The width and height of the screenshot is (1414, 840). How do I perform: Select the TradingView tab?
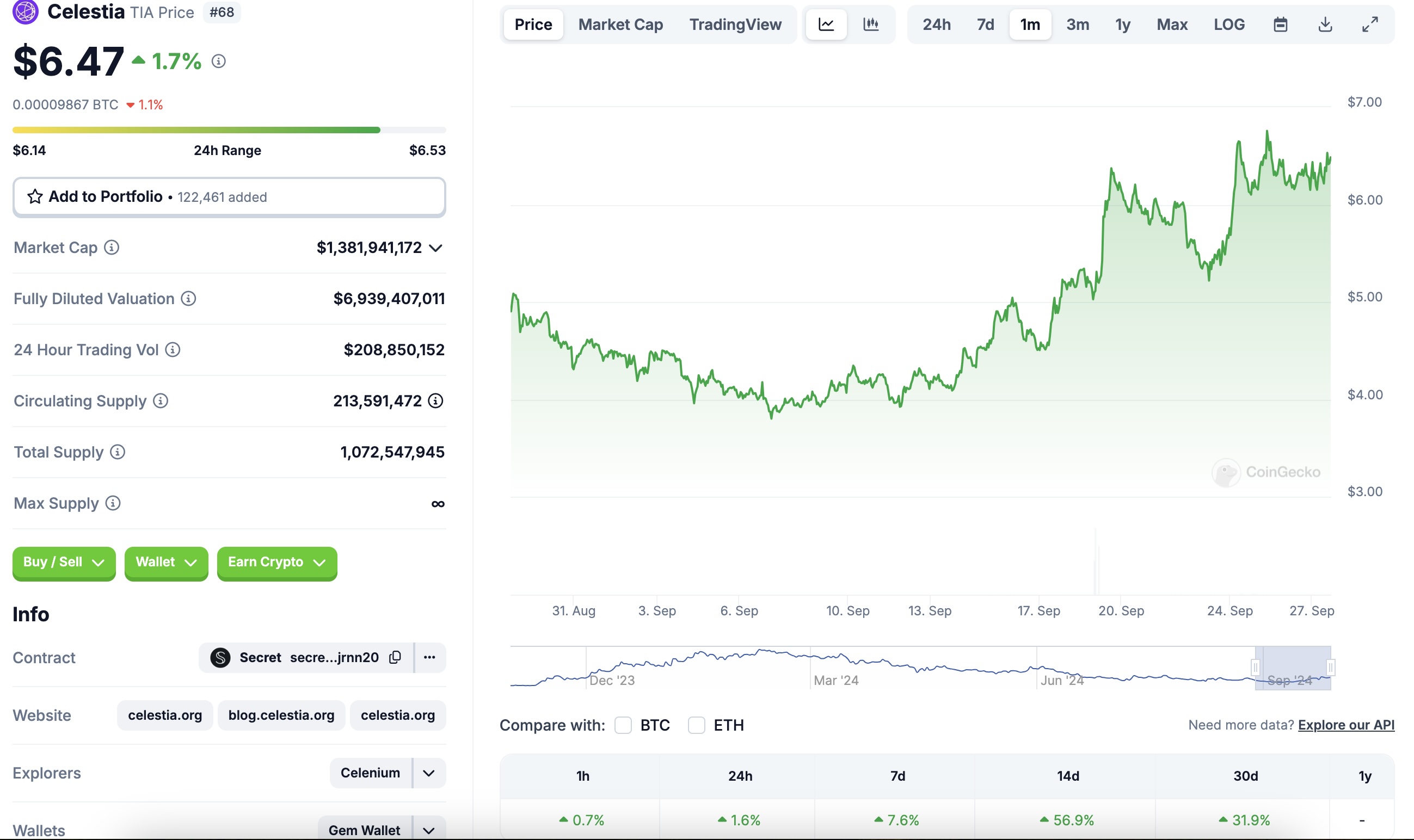735,24
